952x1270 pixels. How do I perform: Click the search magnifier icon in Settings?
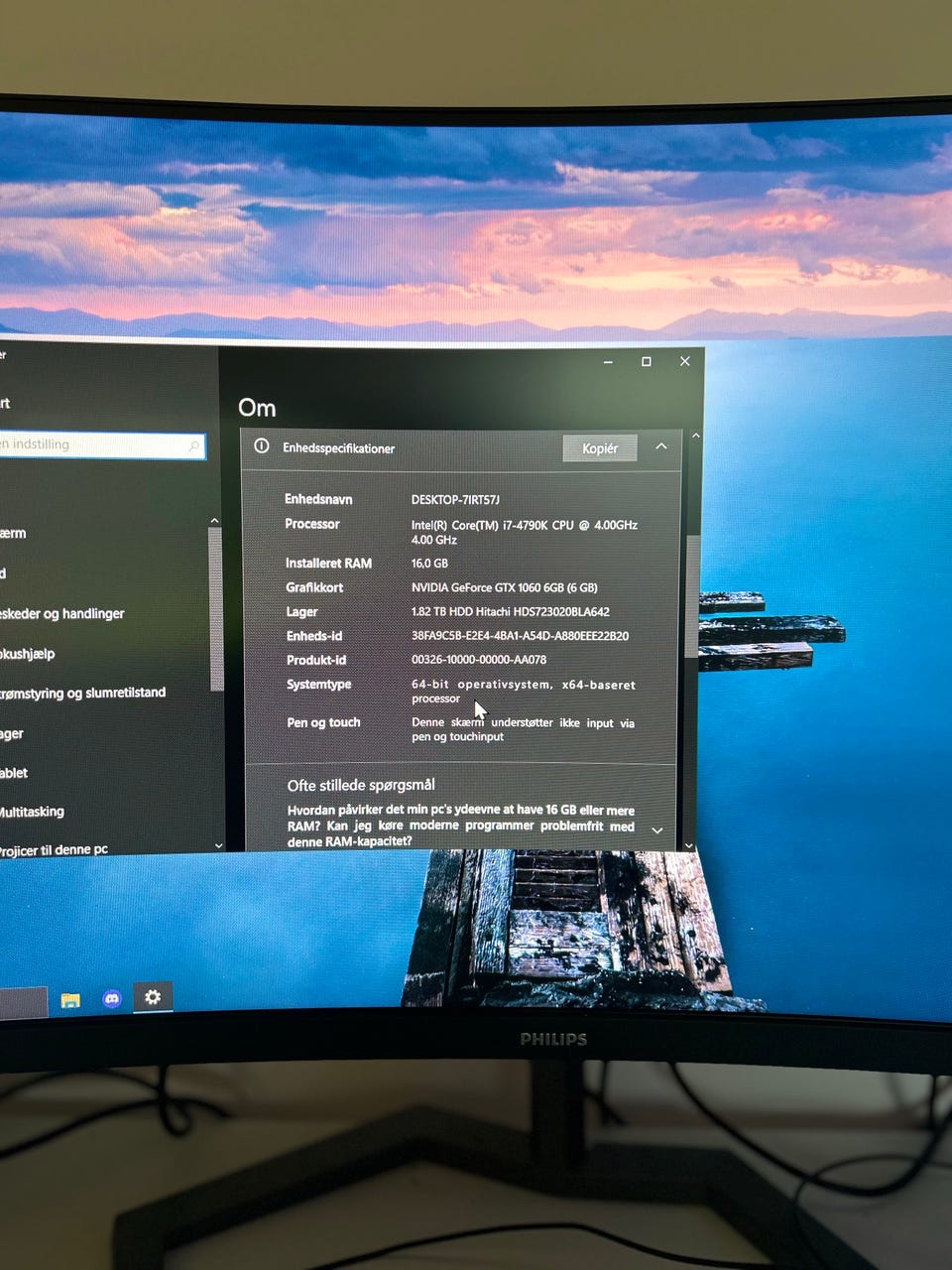click(193, 446)
